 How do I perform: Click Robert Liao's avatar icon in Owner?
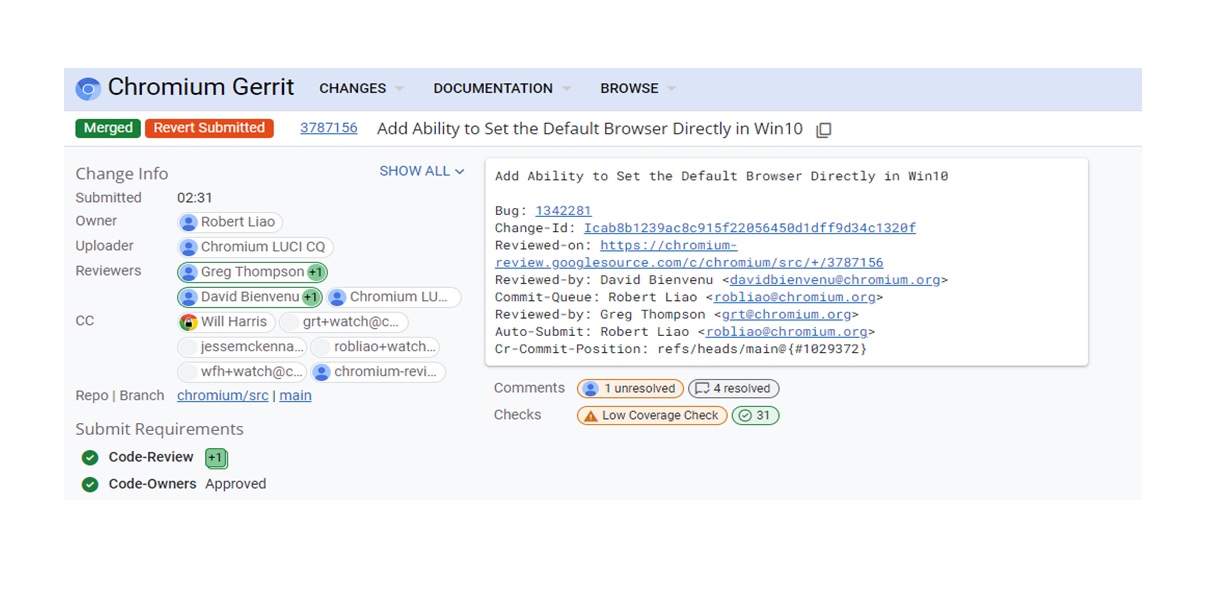[188, 222]
